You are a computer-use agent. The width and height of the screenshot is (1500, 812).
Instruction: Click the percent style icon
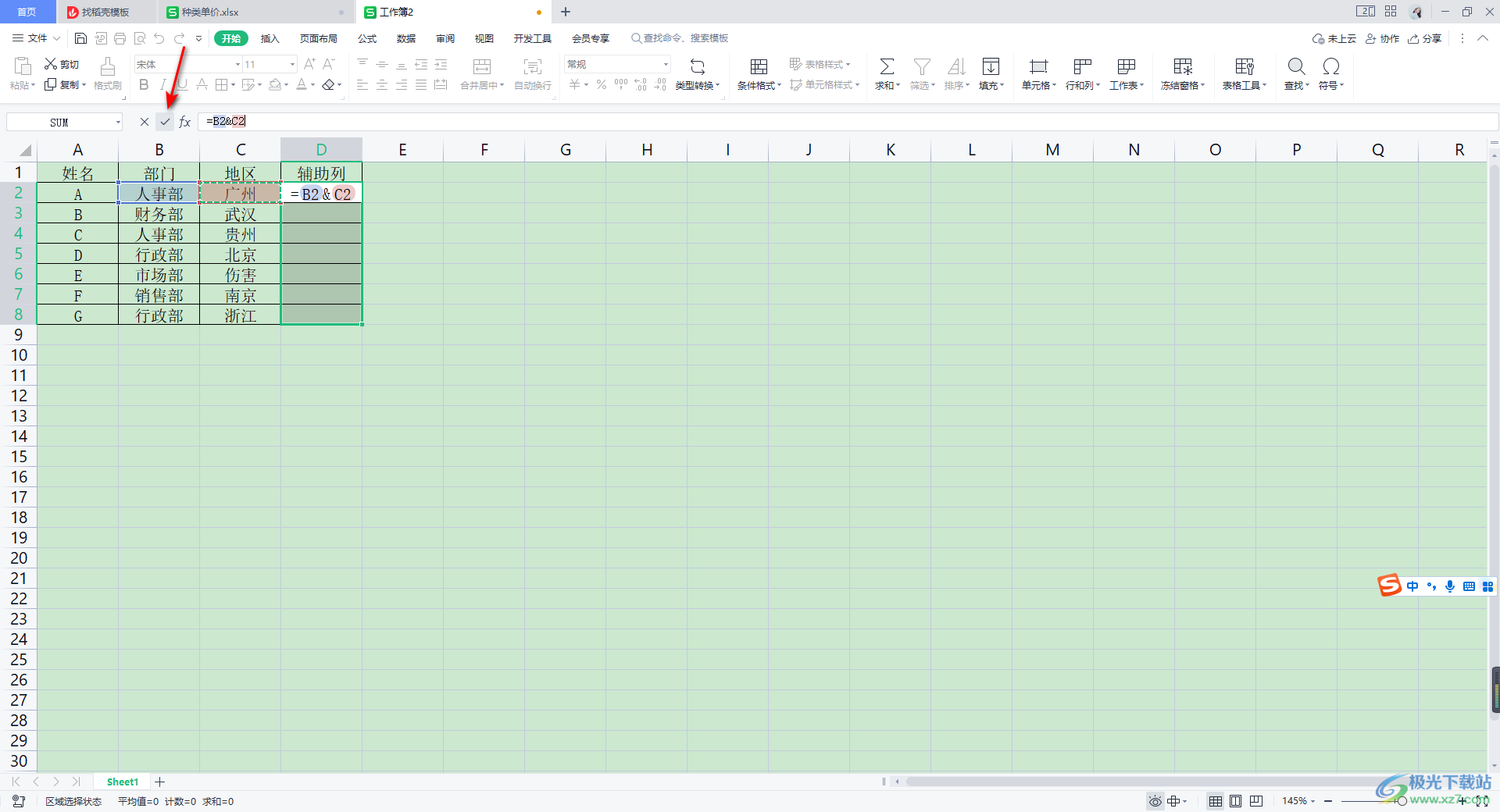pyautogui.click(x=602, y=84)
